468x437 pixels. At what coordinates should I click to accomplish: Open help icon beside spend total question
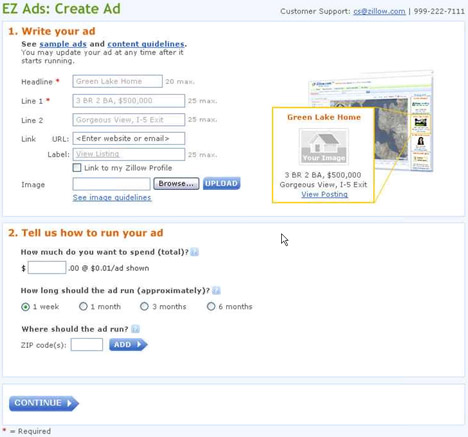[194, 252]
